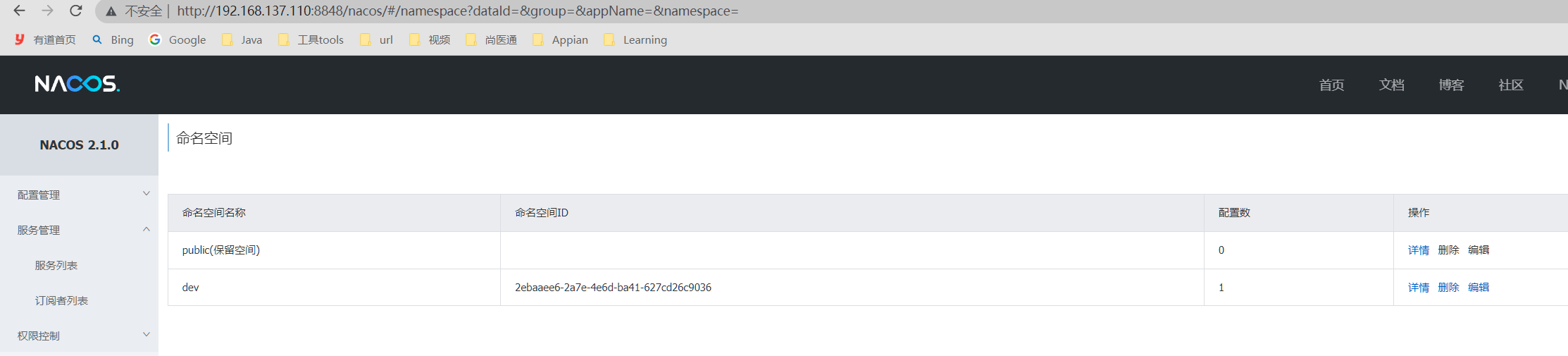The image size is (1568, 356).
Task: Open 服务列表 in the sidebar
Action: click(x=56, y=265)
